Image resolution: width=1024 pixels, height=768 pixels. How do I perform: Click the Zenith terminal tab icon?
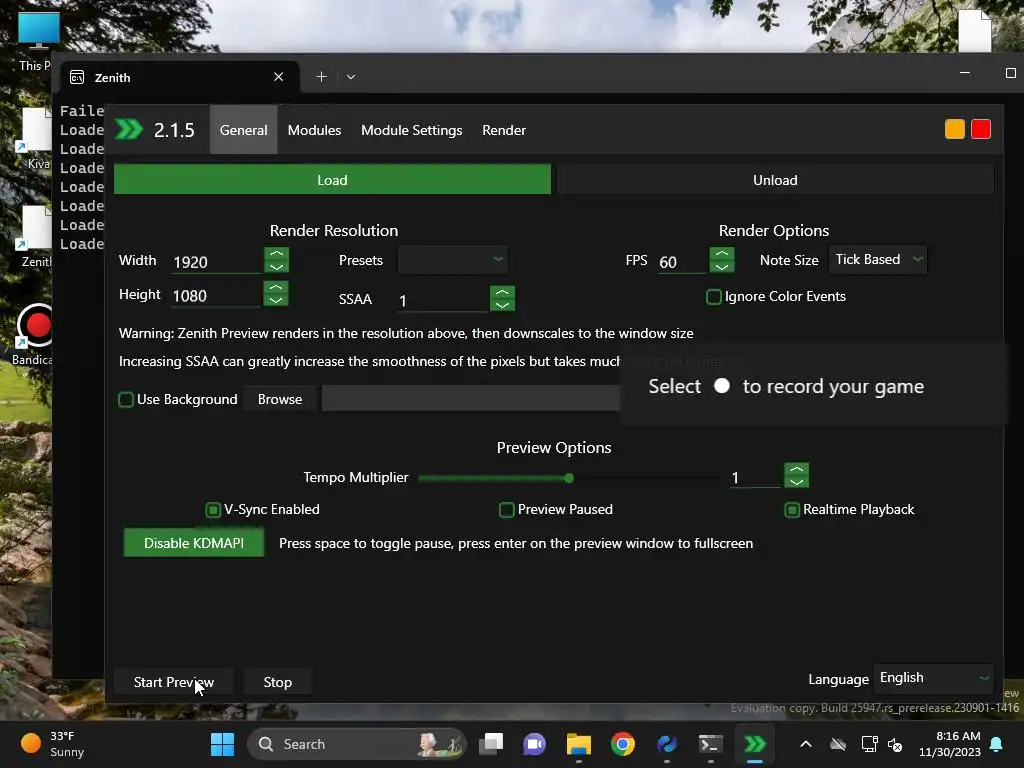[77, 77]
